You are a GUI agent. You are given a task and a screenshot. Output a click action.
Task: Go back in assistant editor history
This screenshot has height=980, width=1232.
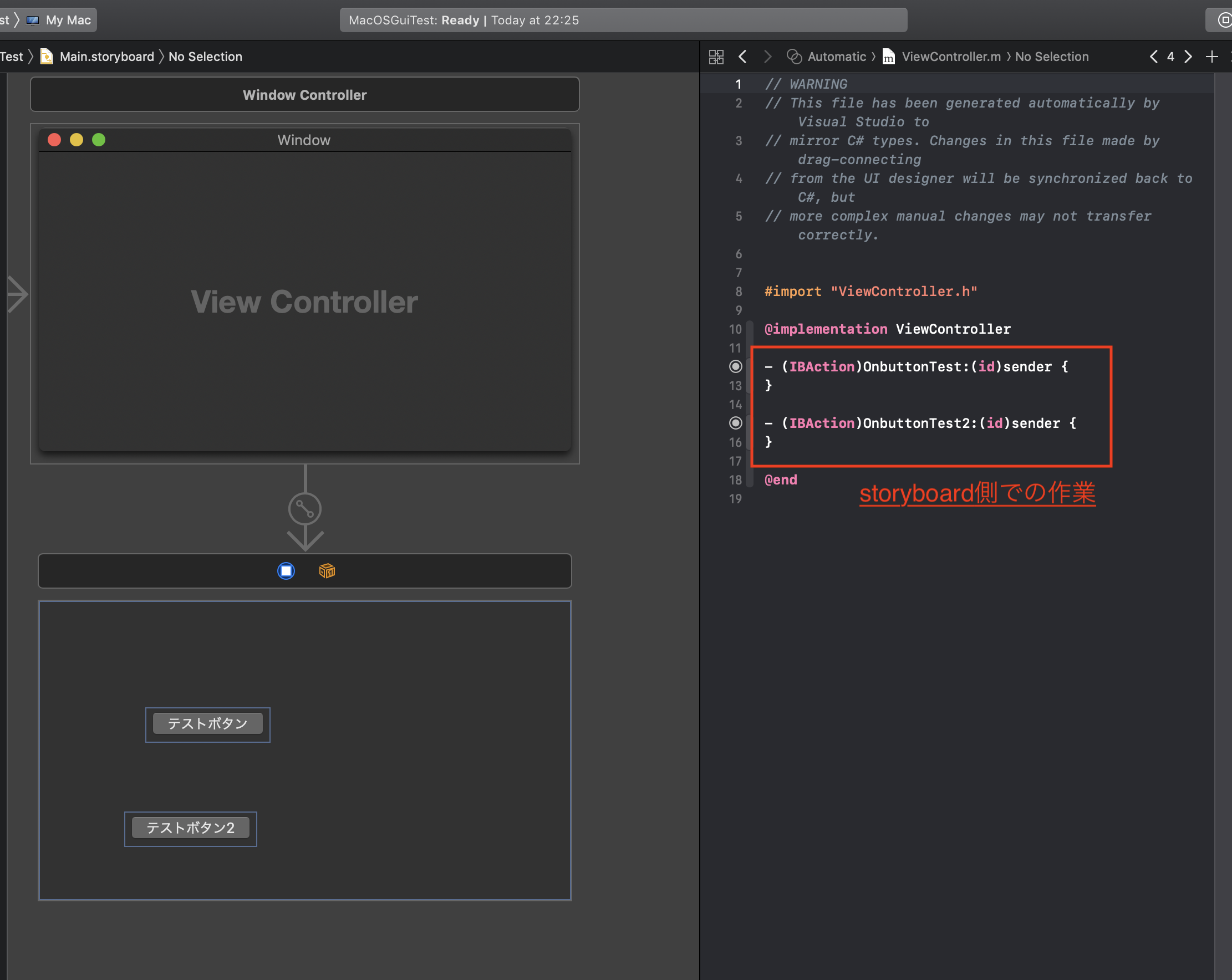point(743,57)
